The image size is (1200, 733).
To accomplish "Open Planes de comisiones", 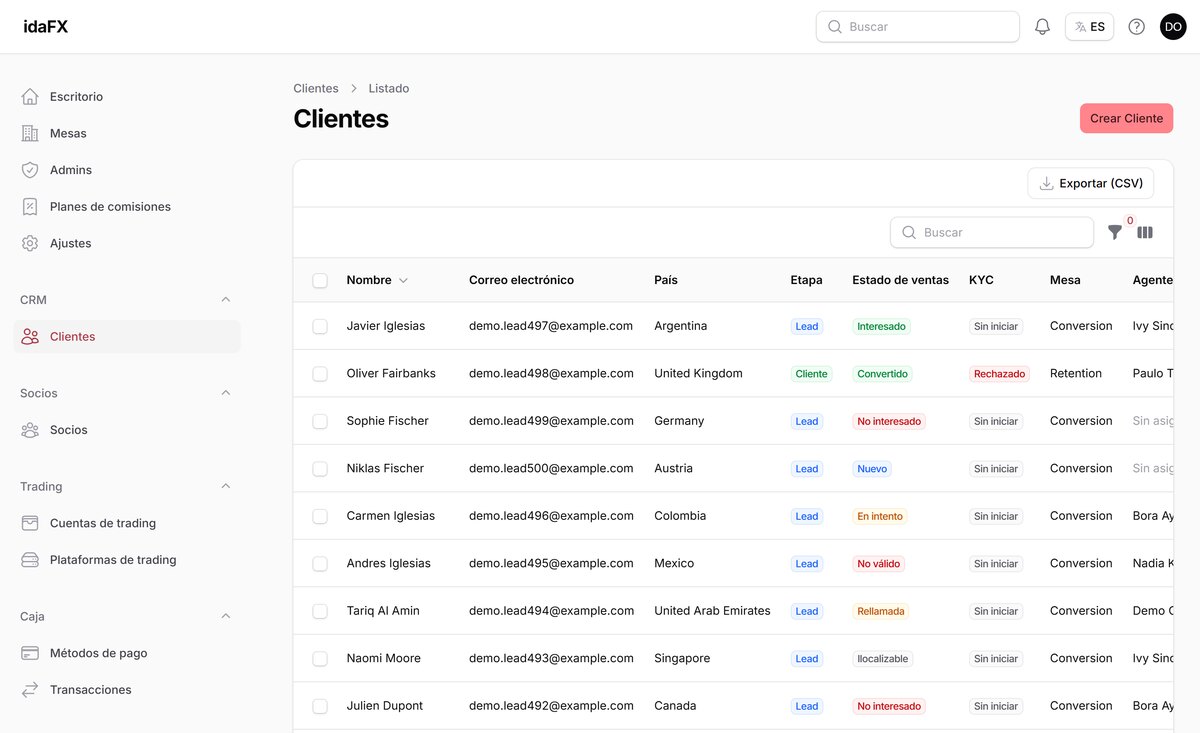I will click(x=127, y=207).
